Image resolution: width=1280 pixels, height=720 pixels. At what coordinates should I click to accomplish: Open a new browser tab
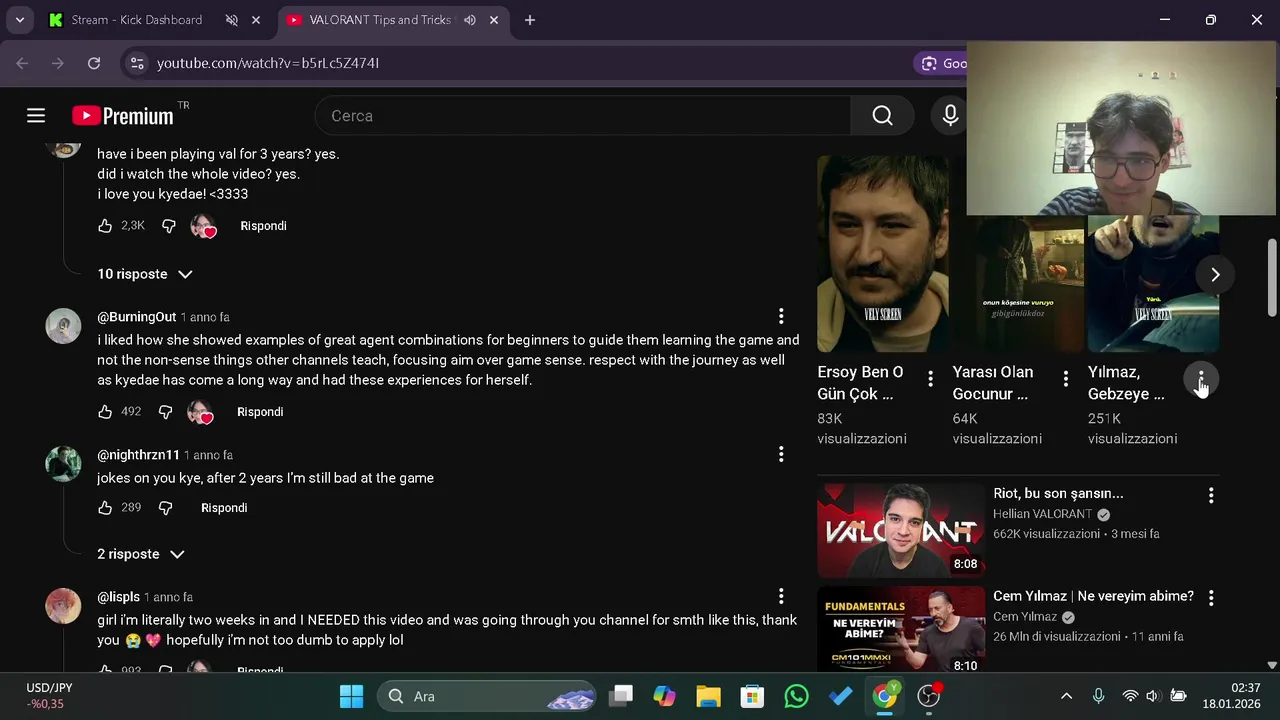click(x=530, y=20)
